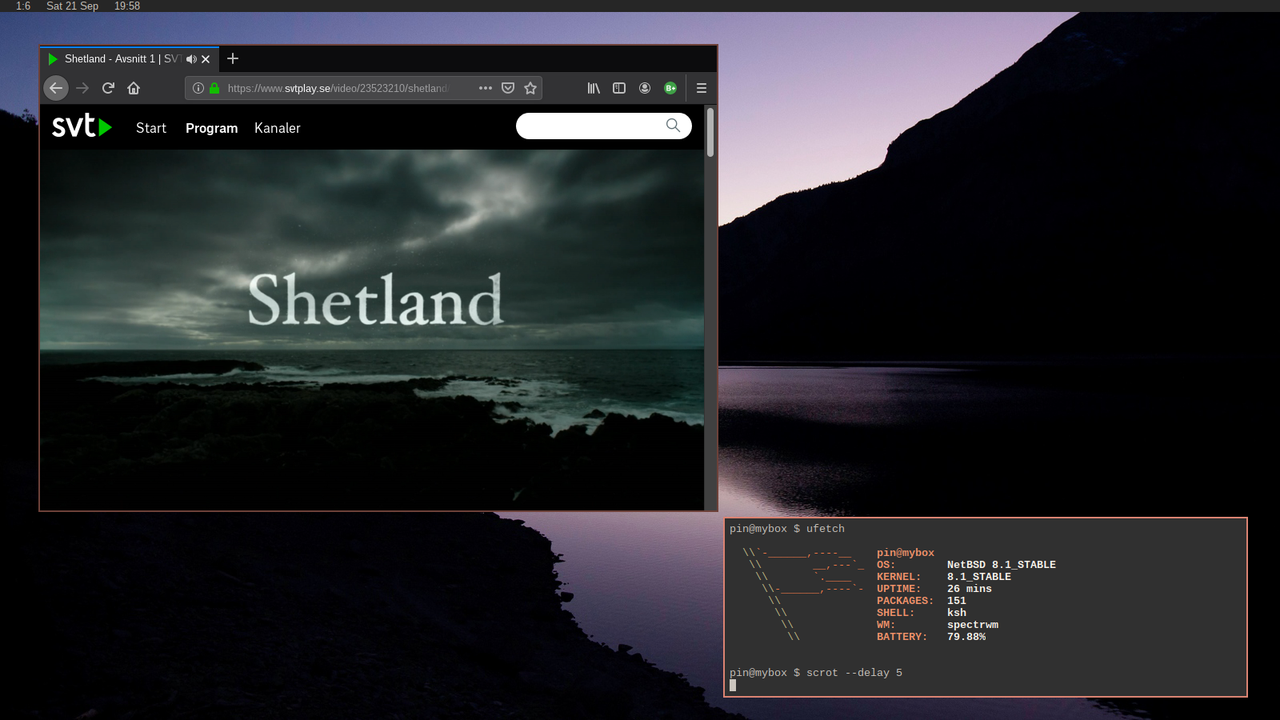Go back with the Firefox back arrow
1280x720 pixels.
[56, 88]
